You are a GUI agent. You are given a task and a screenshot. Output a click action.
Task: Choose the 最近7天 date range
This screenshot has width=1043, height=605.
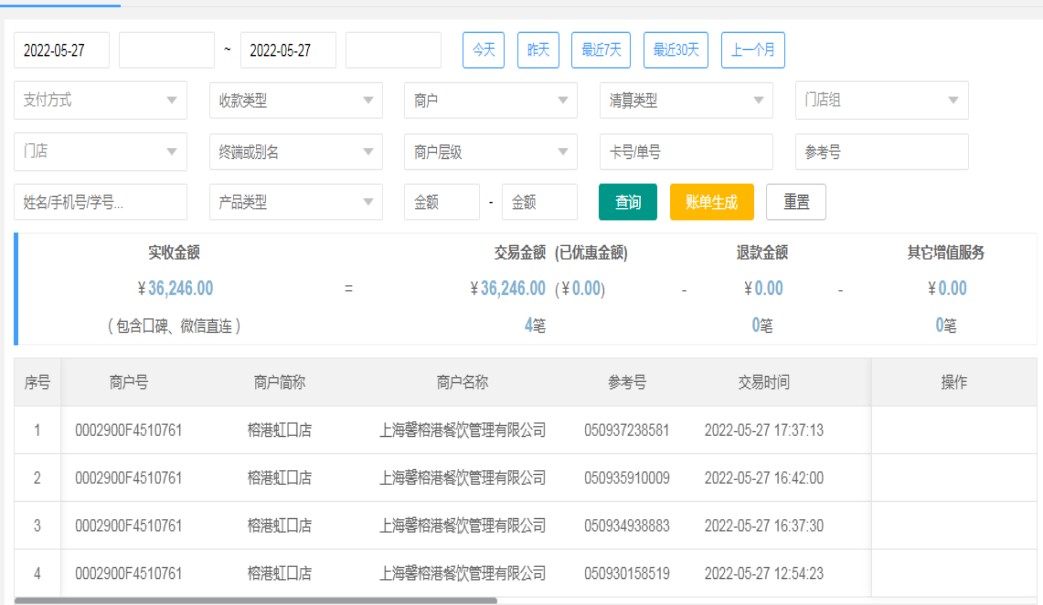pos(601,50)
